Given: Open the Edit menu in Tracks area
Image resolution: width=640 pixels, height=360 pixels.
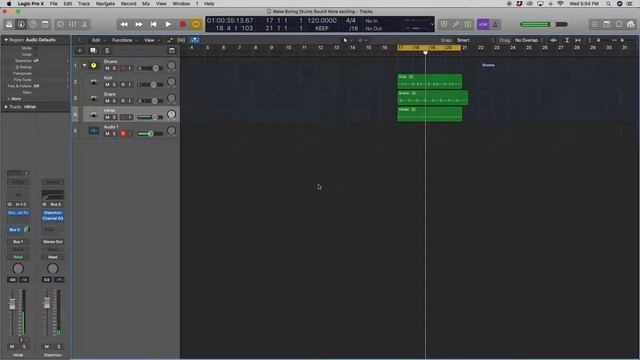Looking at the screenshot, I should (x=98, y=40).
